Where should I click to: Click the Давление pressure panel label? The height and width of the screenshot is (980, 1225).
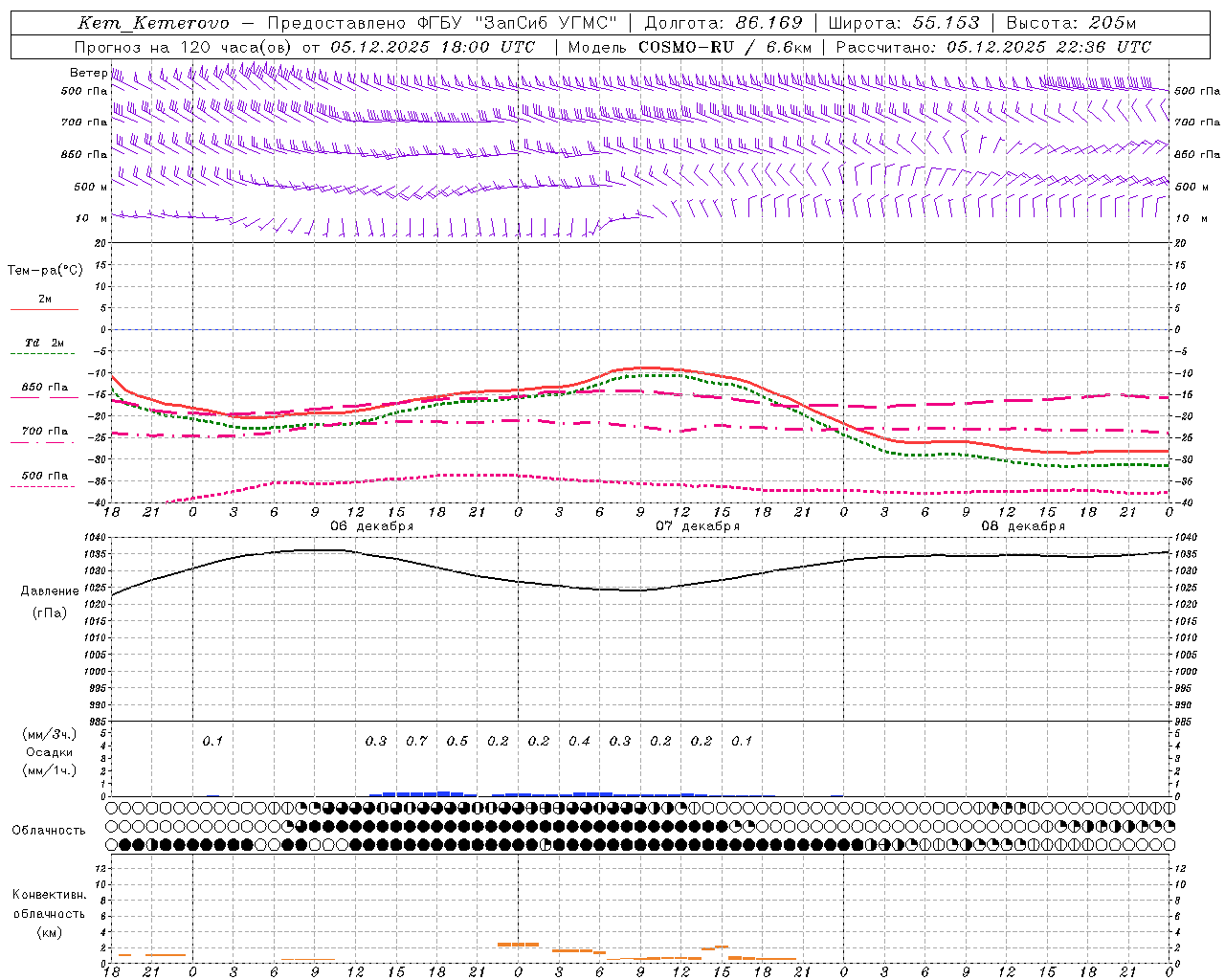tap(50, 591)
